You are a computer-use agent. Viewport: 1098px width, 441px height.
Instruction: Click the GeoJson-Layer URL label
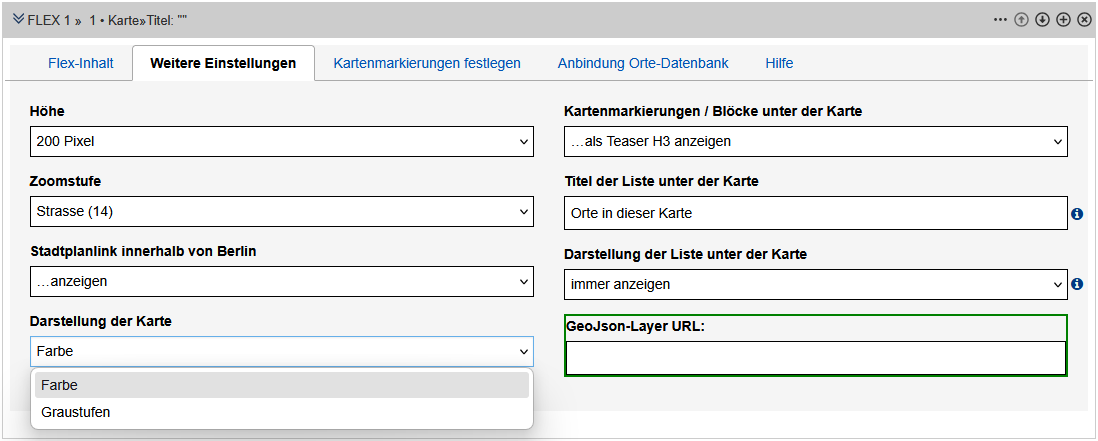(x=634, y=326)
